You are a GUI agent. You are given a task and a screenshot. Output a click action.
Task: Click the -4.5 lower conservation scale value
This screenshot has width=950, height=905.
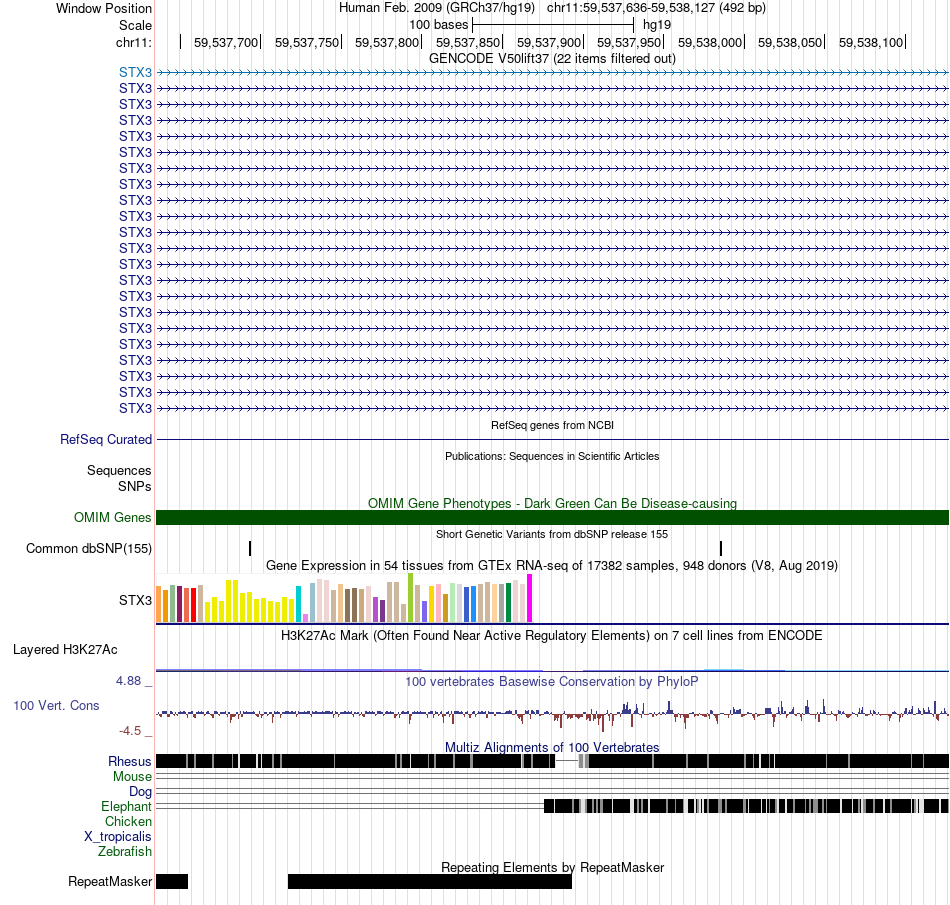(130, 731)
